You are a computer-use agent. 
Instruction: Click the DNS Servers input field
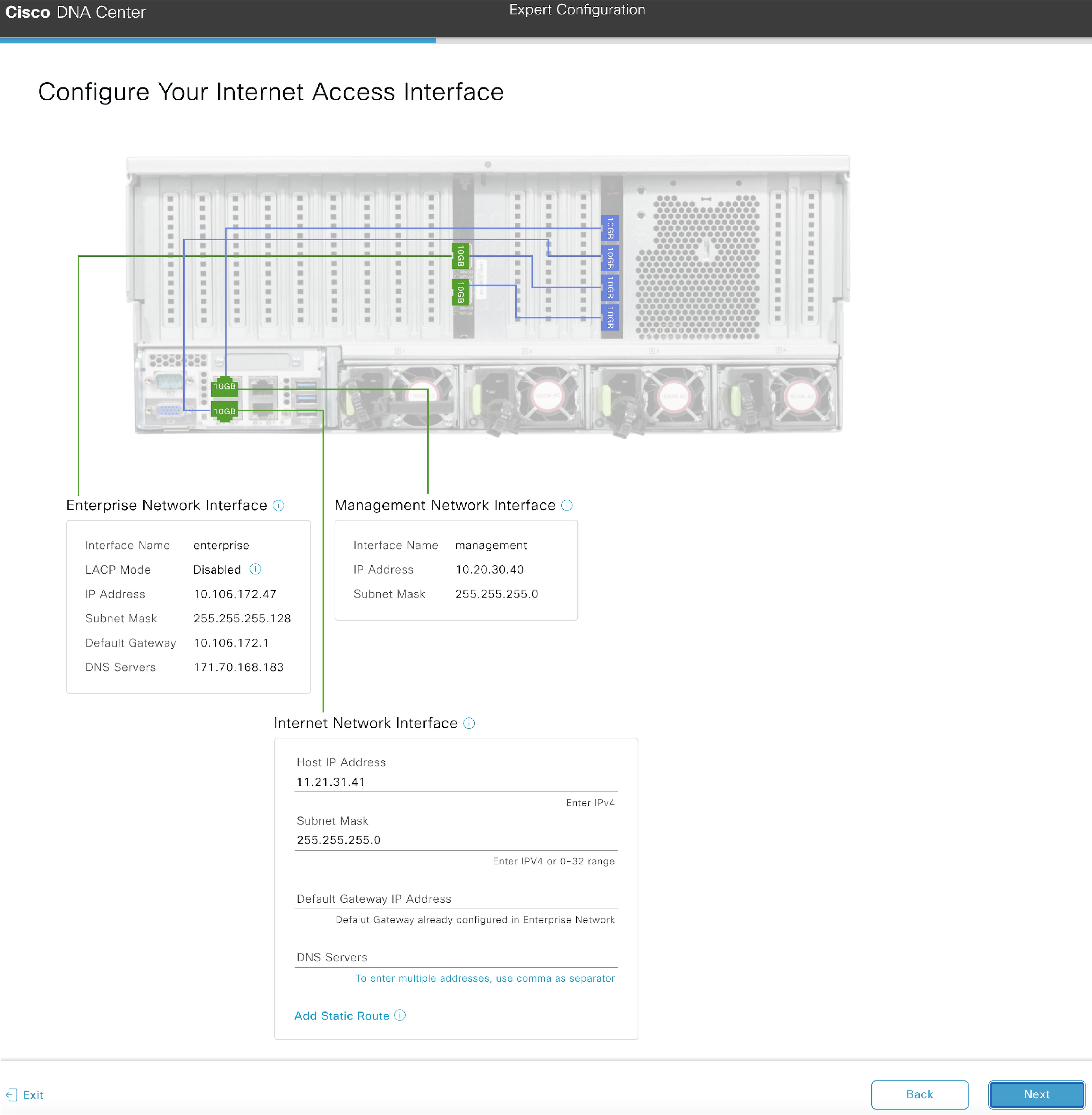tap(456, 957)
